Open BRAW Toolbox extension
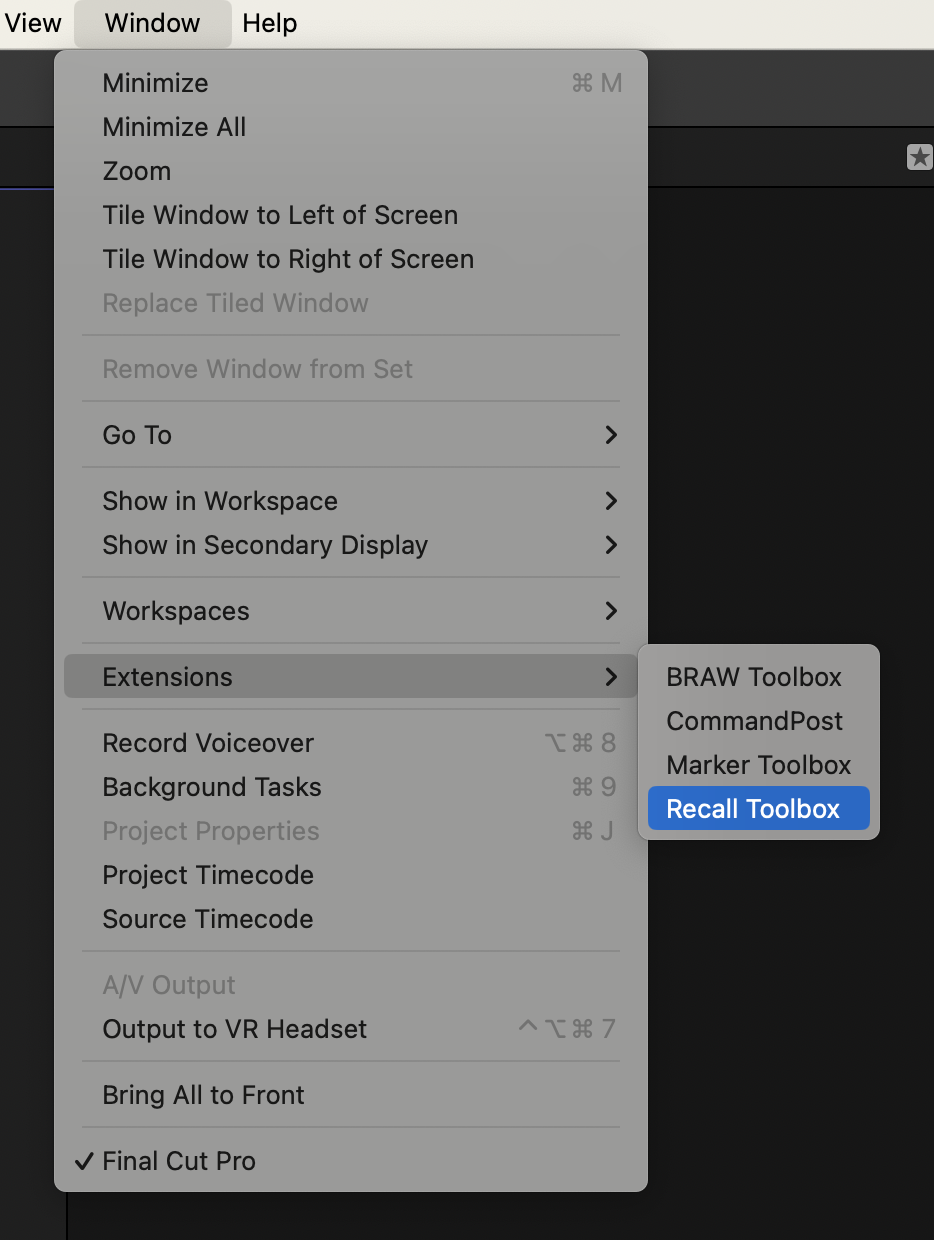The height and width of the screenshot is (1240, 934). (x=754, y=677)
